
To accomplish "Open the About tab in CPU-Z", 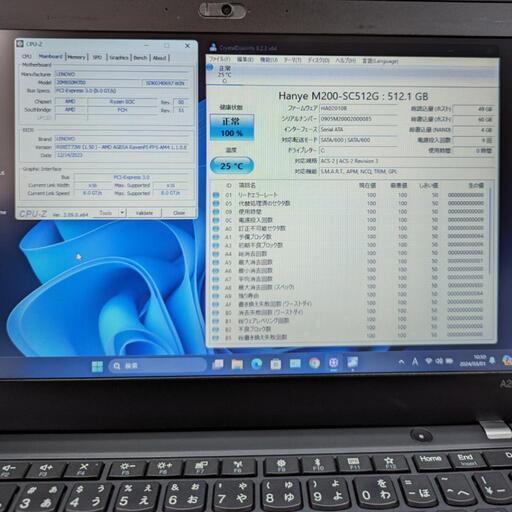I will 159,58.
